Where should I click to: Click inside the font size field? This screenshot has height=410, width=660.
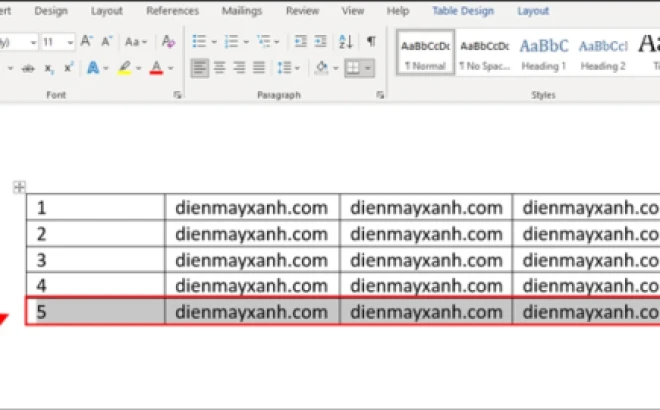pos(53,42)
